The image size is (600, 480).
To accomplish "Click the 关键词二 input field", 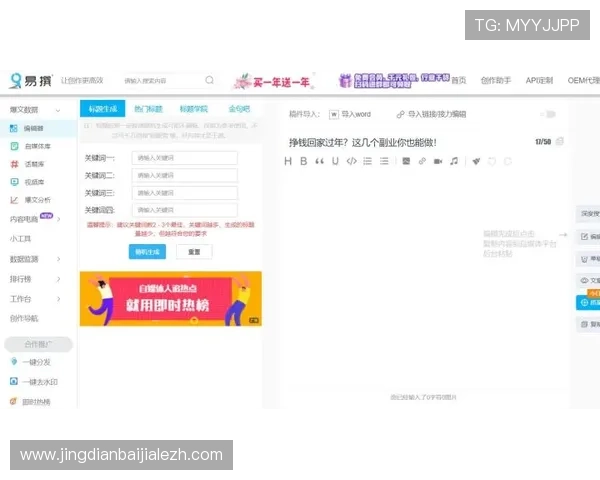I will [x=185, y=175].
